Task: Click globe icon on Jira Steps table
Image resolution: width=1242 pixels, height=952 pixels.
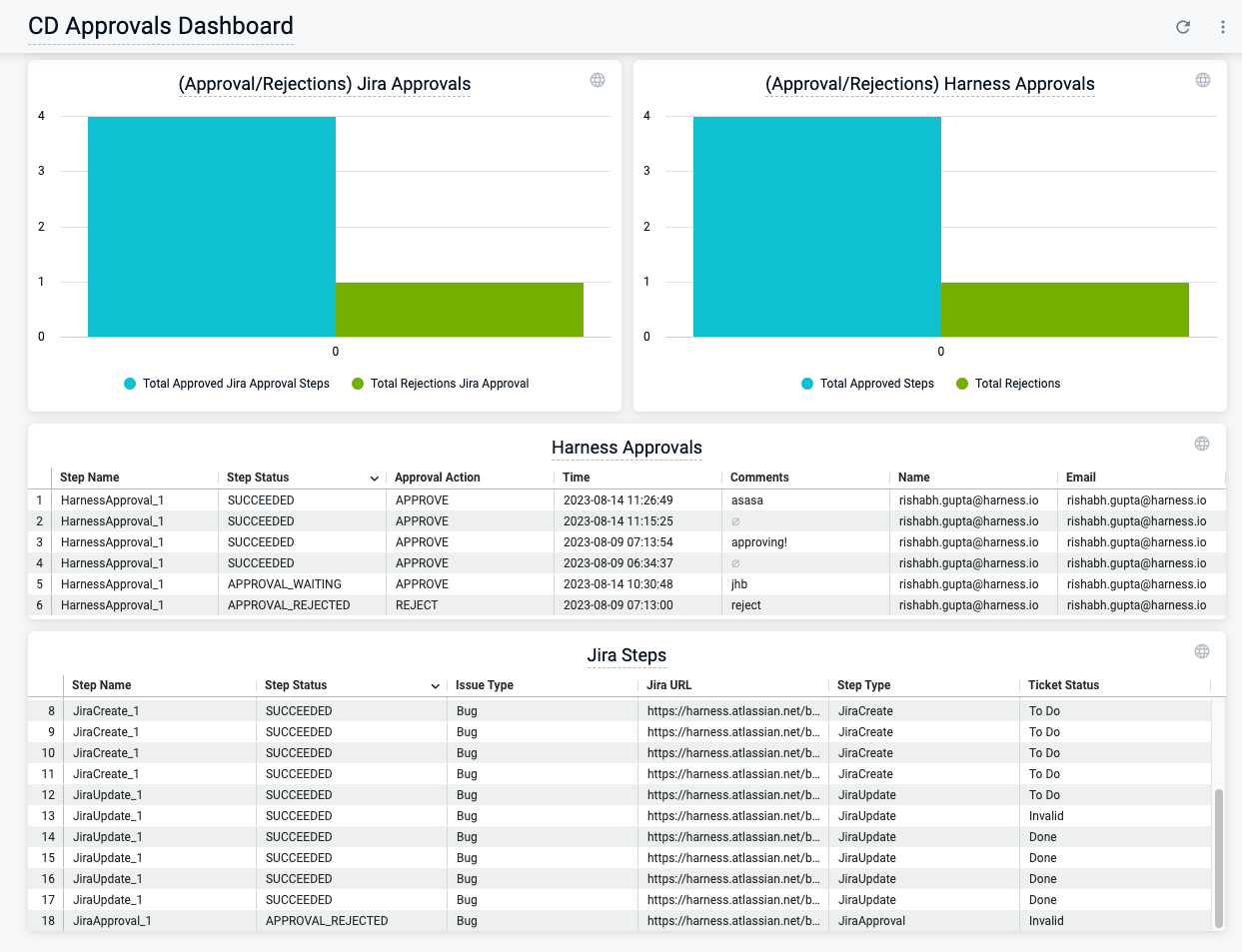Action: [x=1202, y=651]
